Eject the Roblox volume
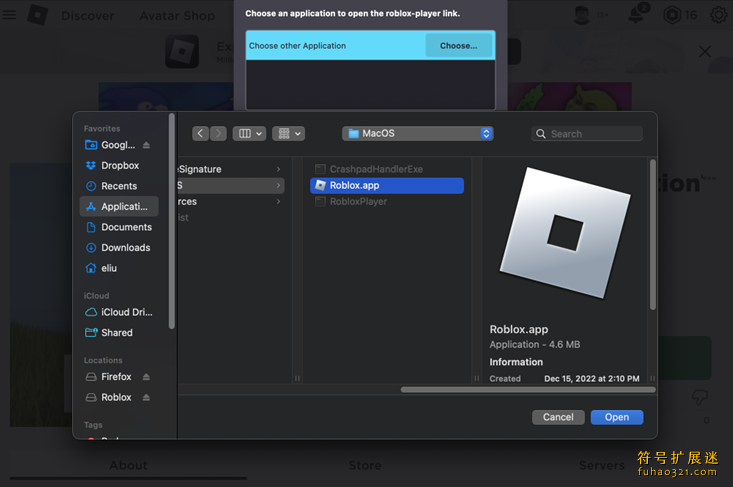733x487 pixels. point(146,397)
